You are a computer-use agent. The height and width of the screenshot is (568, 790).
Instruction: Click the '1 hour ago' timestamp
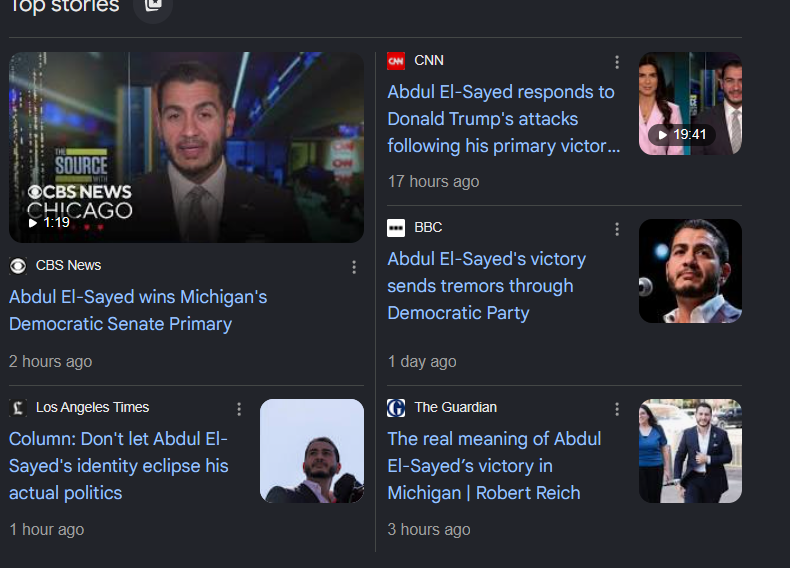pos(46,529)
